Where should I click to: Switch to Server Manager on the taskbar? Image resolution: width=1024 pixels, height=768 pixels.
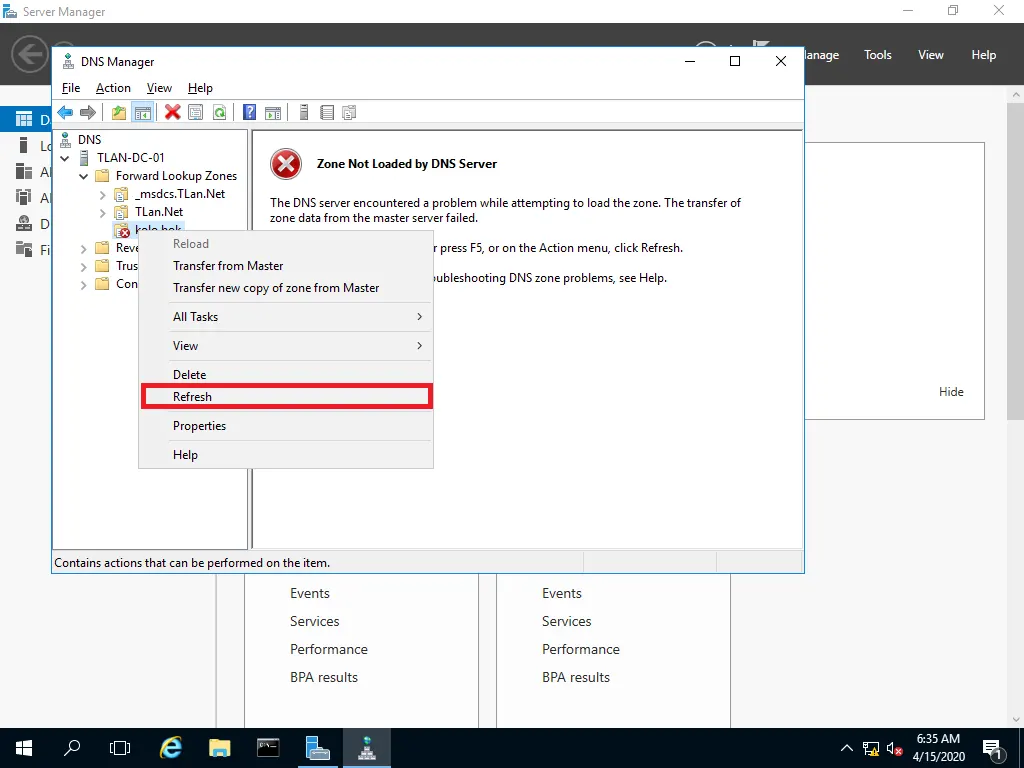(317, 748)
